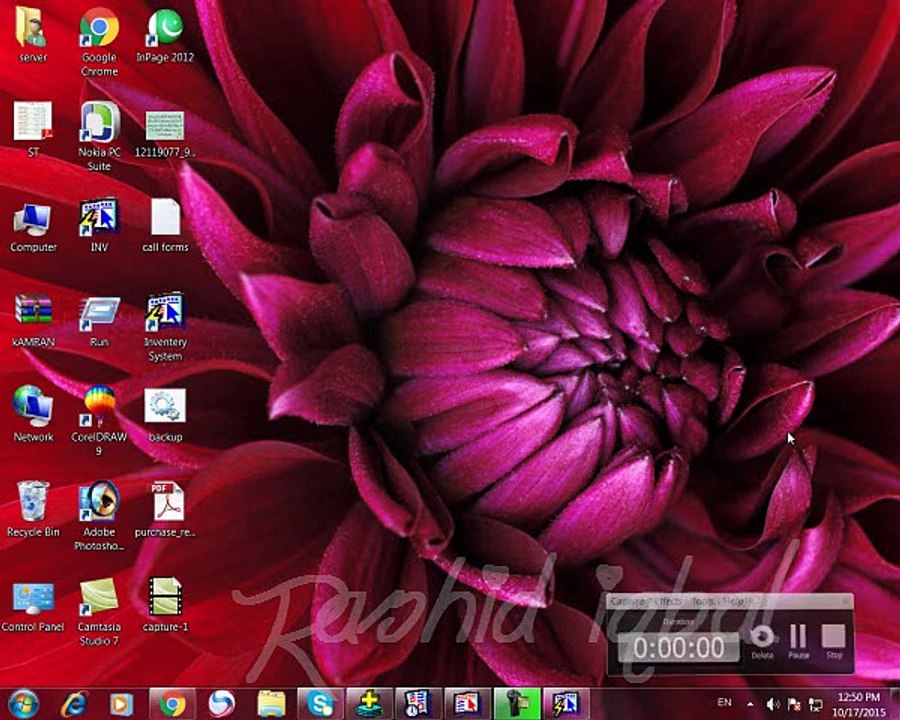Select the Adobe Photoshop shortcut icon
The image size is (900, 720).
pyautogui.click(x=99, y=516)
